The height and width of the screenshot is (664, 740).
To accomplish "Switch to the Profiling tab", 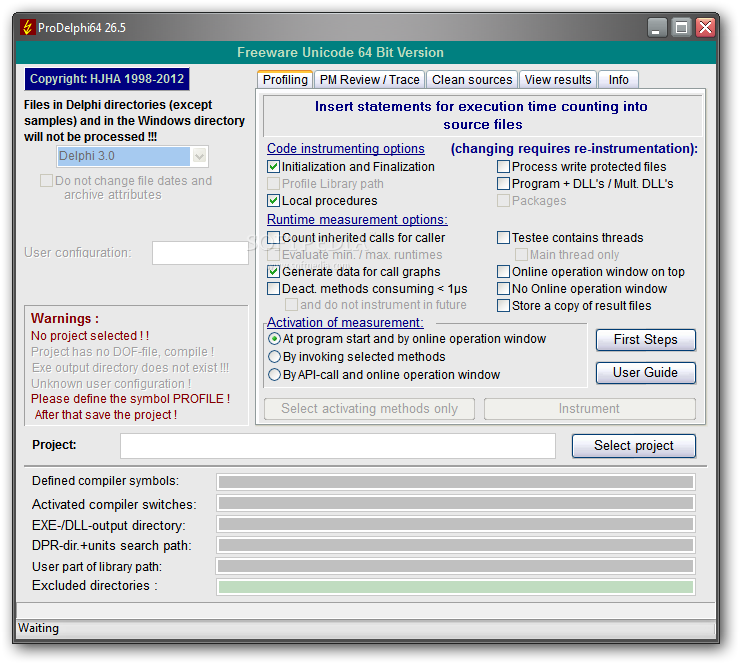I will 285,80.
